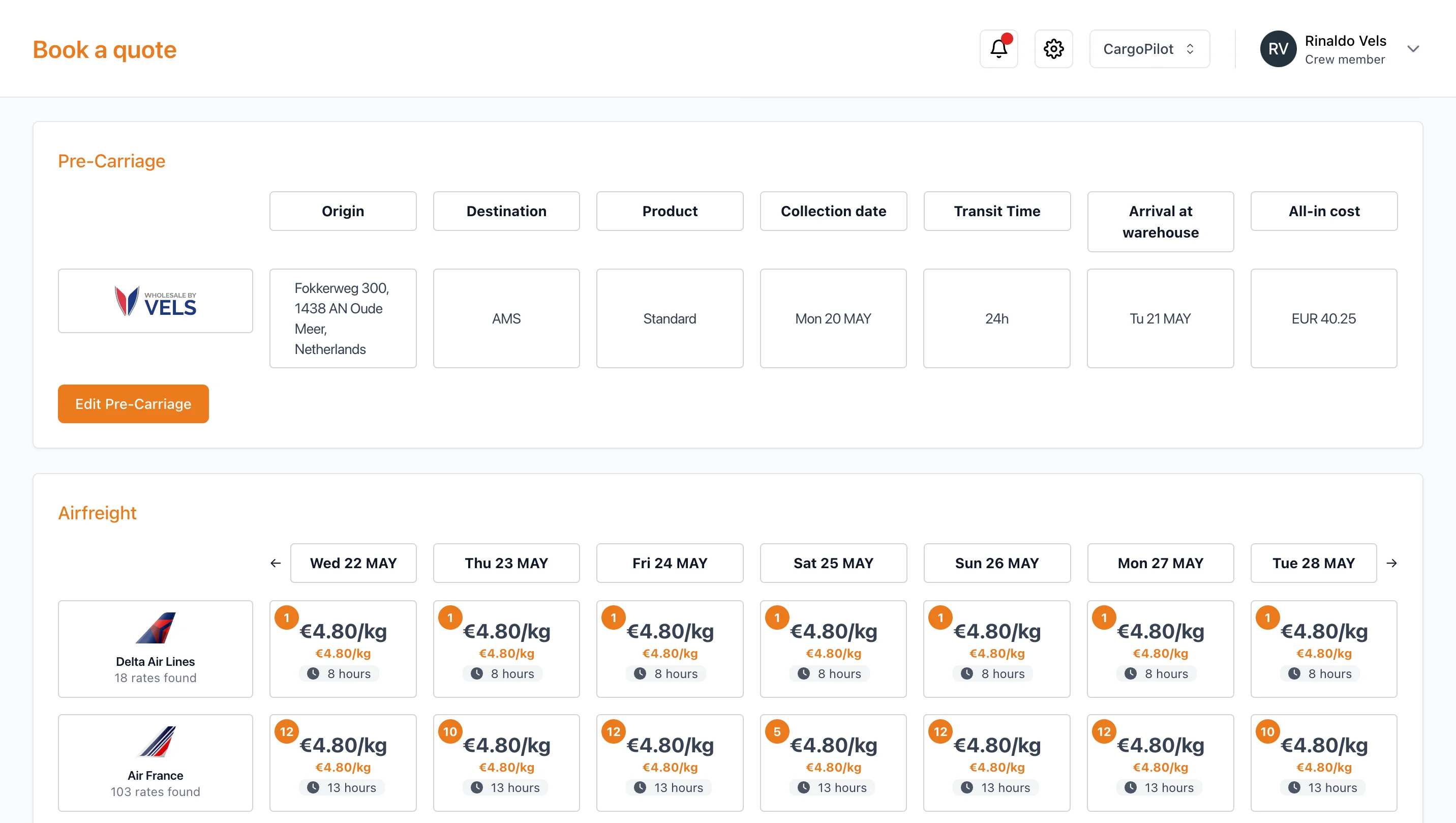Click the Edit Pre-Carriage button
The width and height of the screenshot is (1456, 823).
[133, 404]
